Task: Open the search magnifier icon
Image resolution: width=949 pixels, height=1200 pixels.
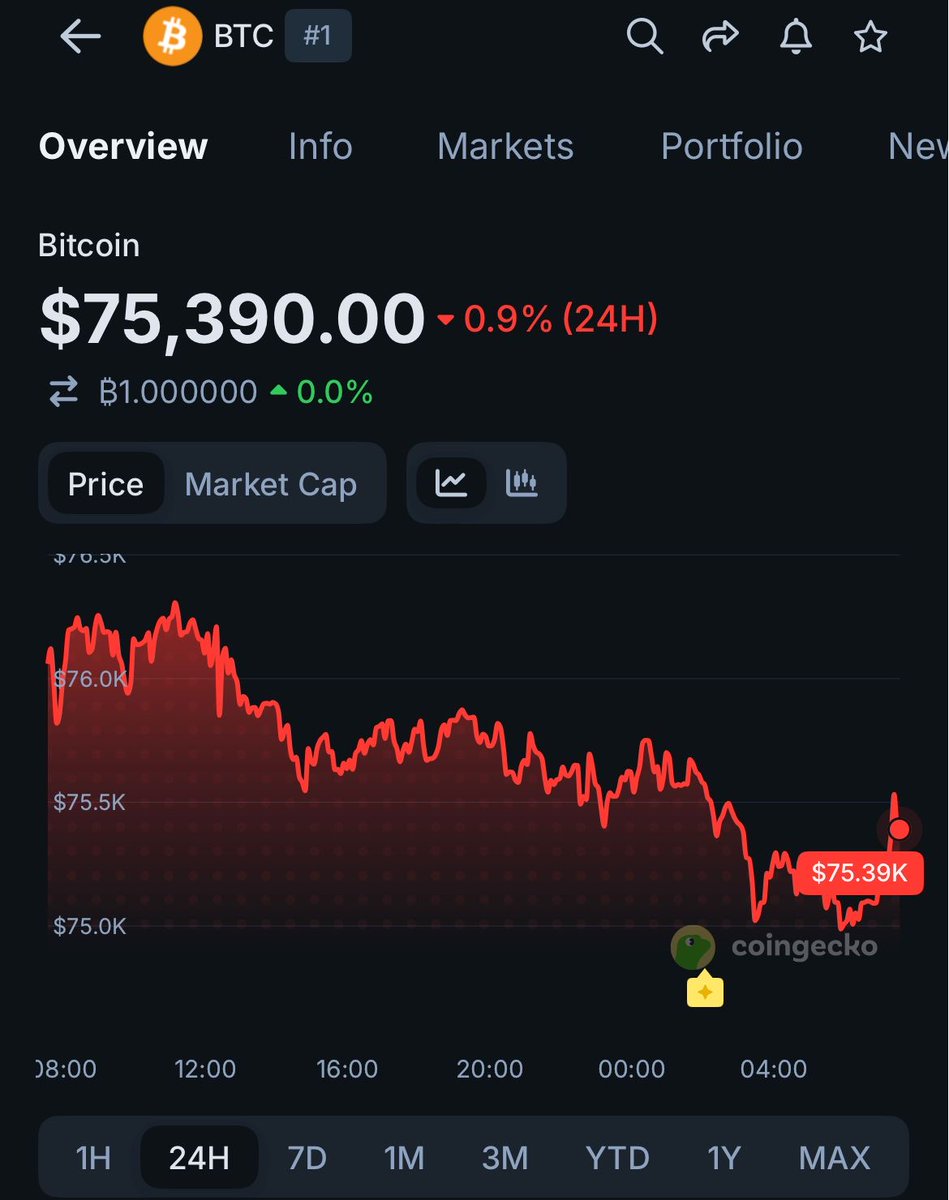Action: click(644, 37)
